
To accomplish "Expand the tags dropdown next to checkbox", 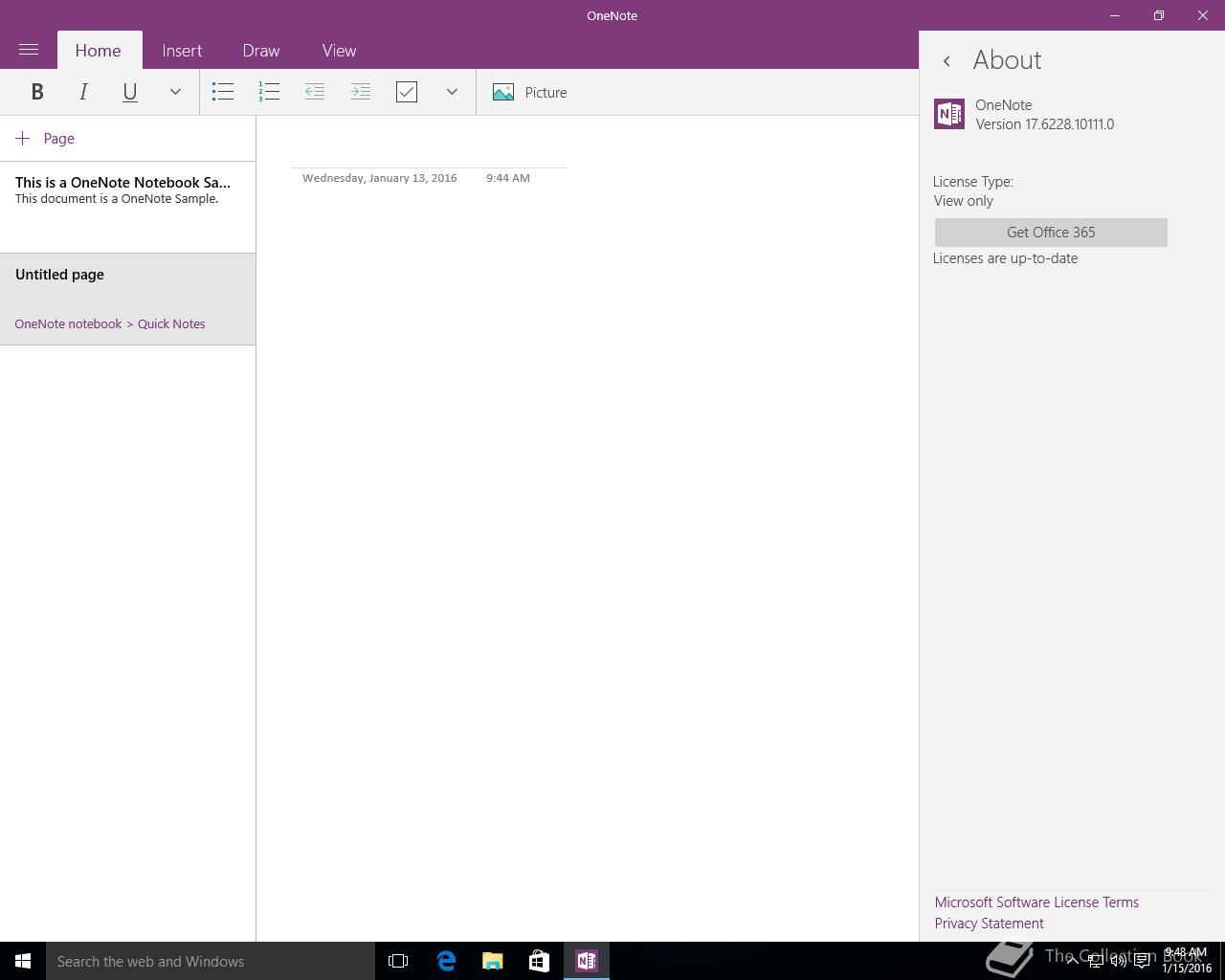I will [x=452, y=92].
